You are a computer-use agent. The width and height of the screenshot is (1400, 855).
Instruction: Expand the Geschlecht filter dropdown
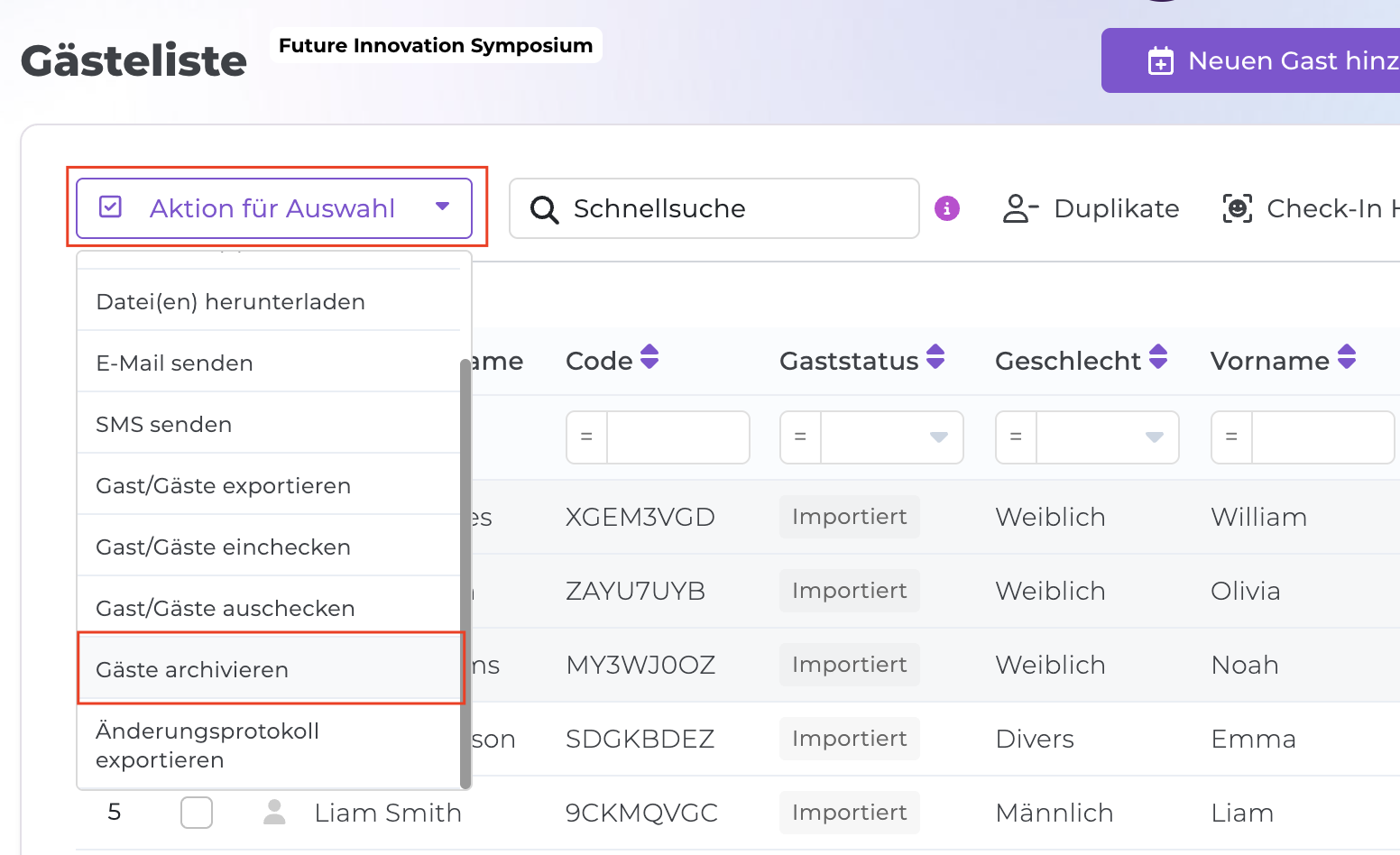click(x=1154, y=437)
